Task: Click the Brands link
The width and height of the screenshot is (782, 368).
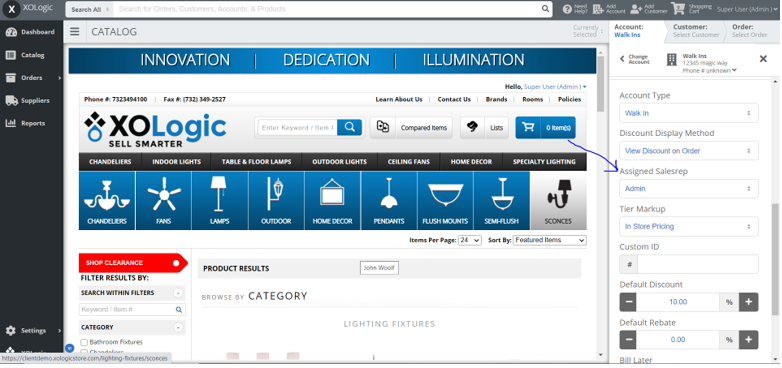Action: pos(496,99)
